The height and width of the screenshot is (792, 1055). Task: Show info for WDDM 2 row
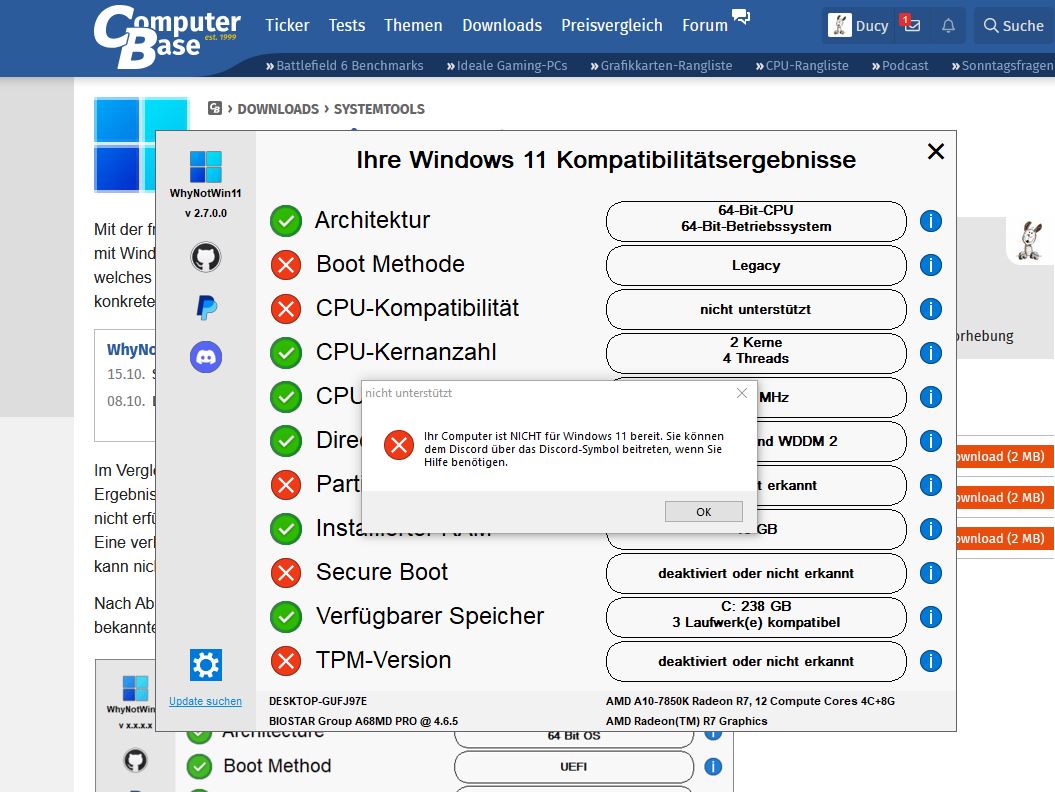coord(931,441)
